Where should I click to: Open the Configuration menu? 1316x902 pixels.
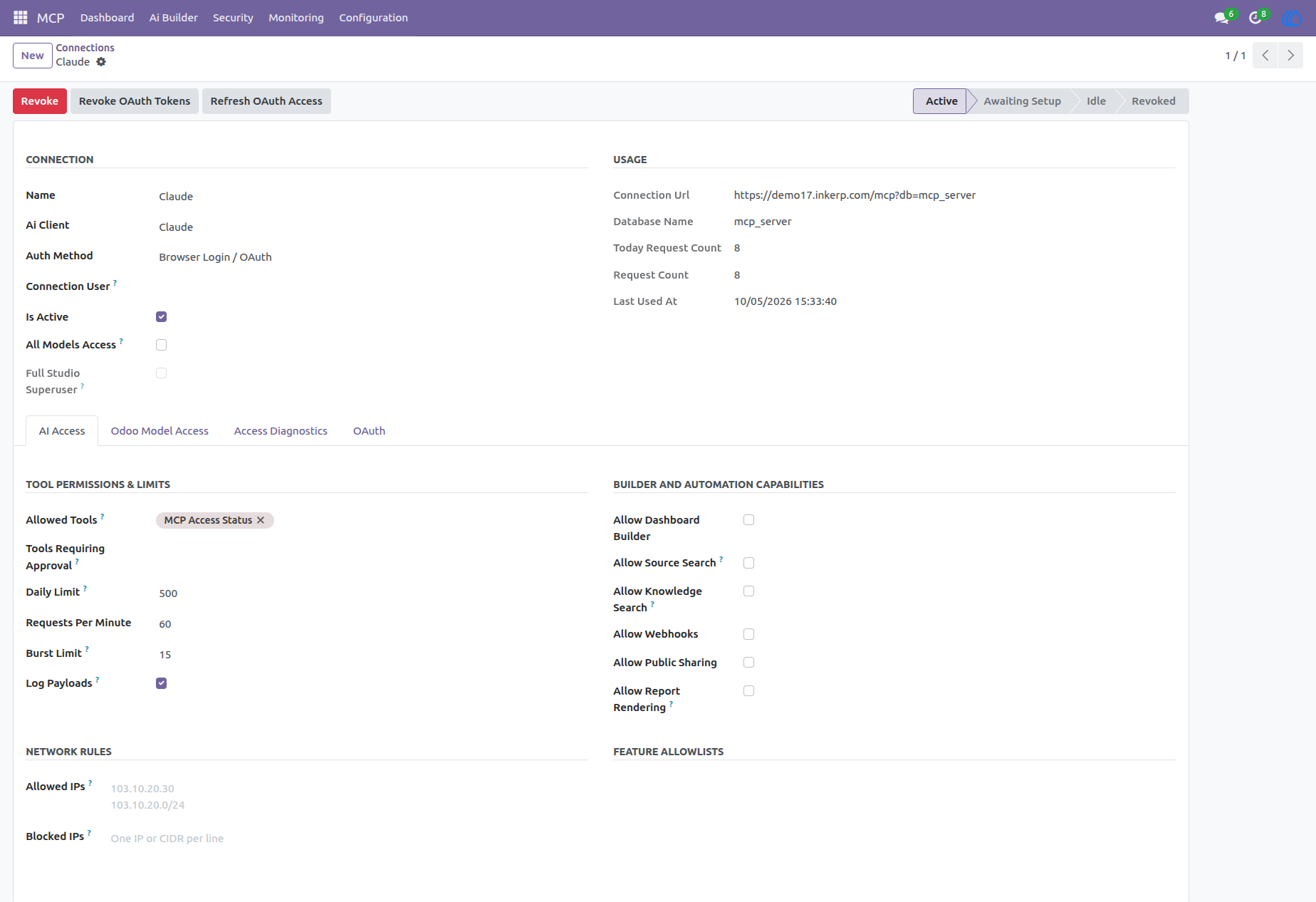373,18
